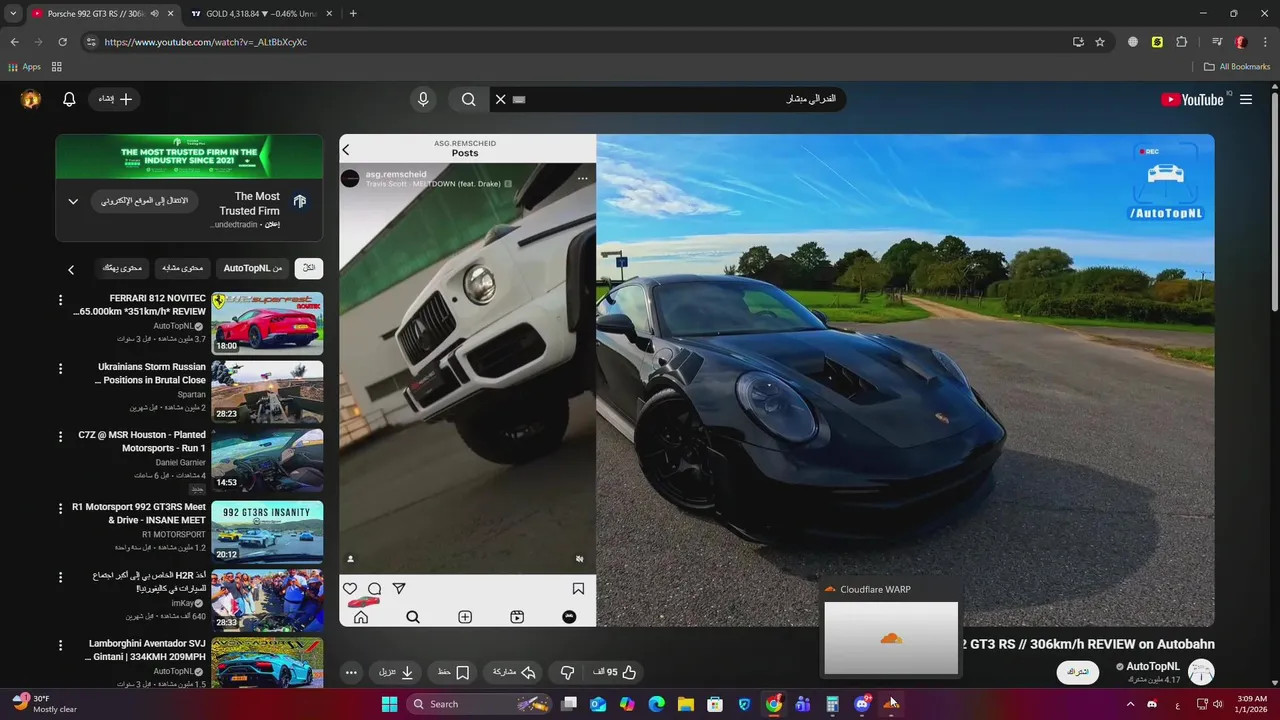Open the H2R video thumbnail
1280x720 pixels.
pos(267,600)
